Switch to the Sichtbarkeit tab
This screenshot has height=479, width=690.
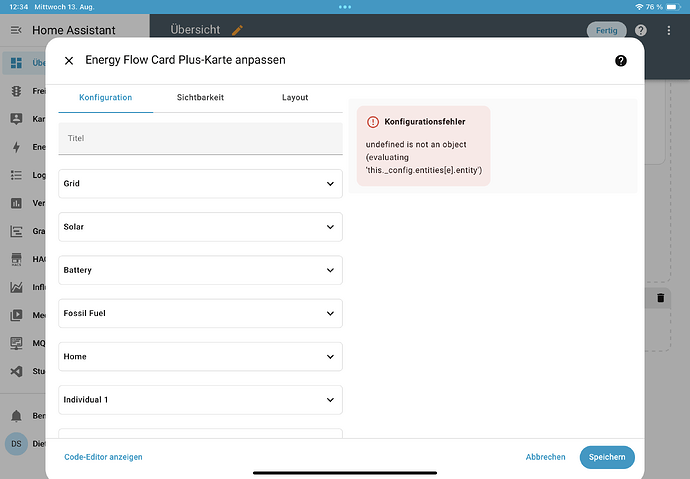coord(200,98)
